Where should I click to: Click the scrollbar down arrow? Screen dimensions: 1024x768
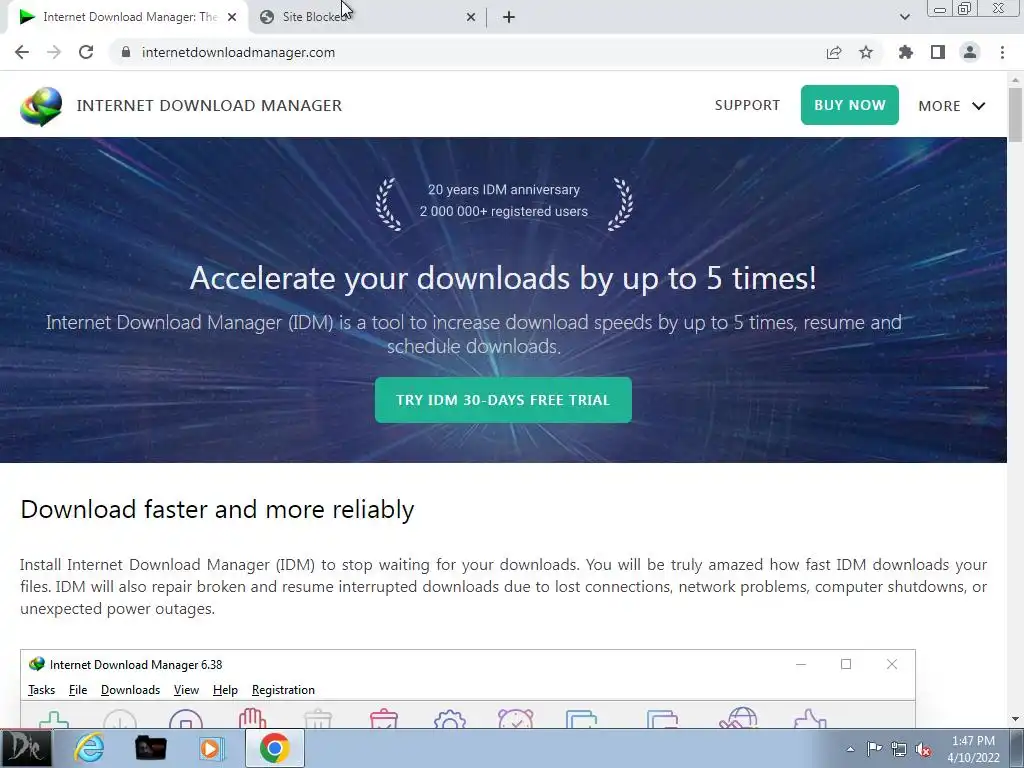tap(1015, 720)
